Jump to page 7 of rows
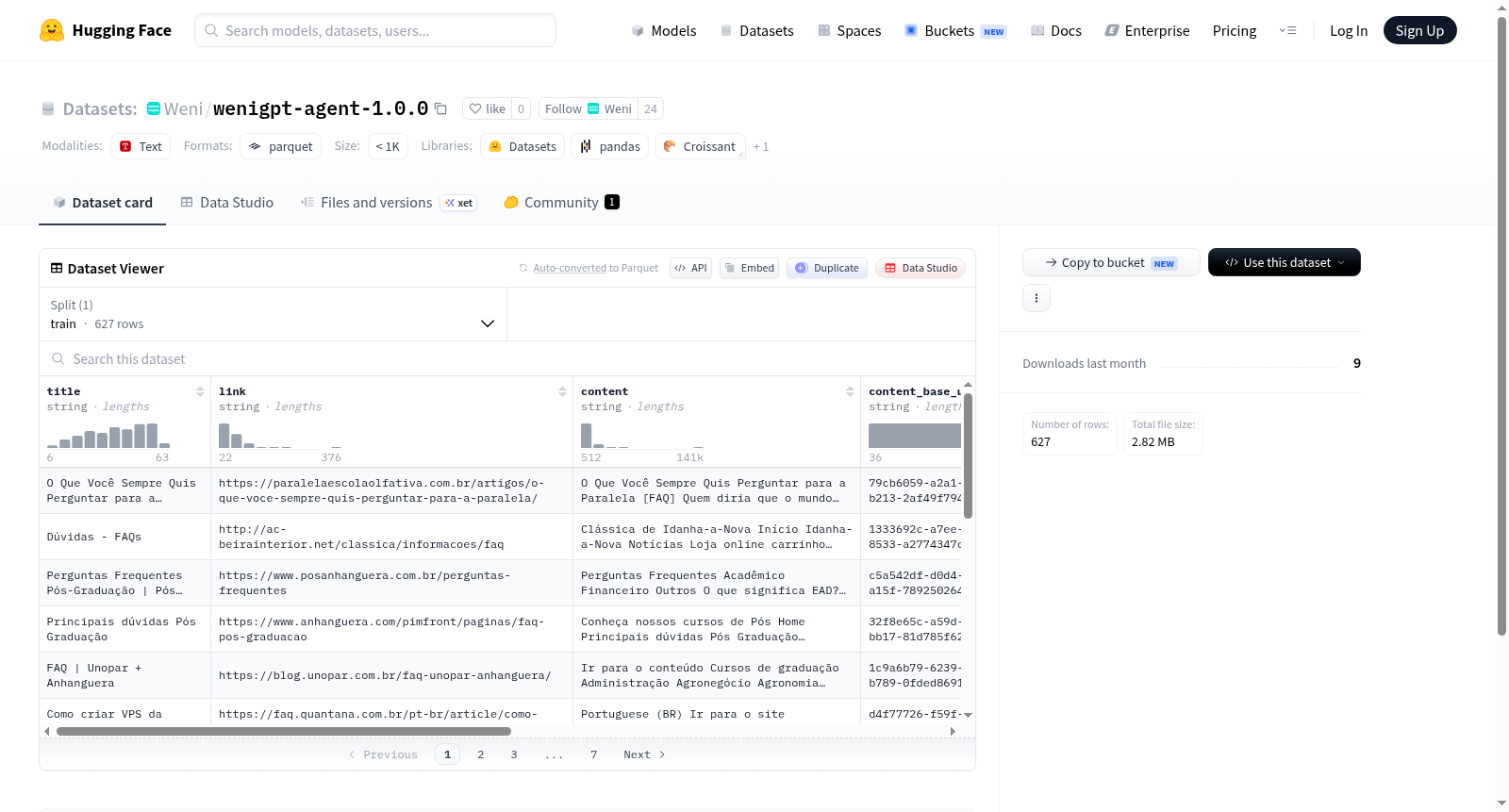 594,754
